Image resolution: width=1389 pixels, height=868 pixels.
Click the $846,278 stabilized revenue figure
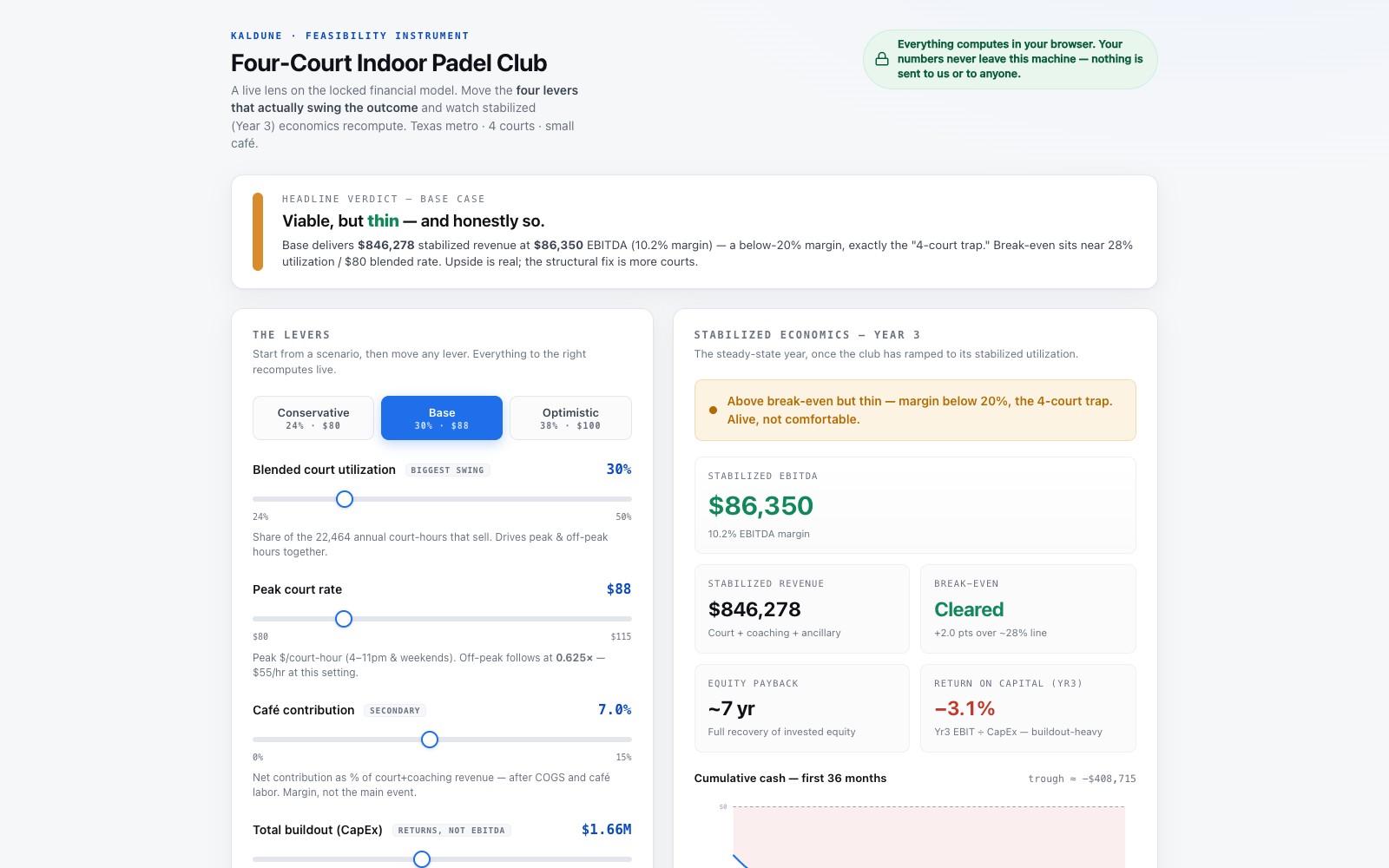coord(754,609)
